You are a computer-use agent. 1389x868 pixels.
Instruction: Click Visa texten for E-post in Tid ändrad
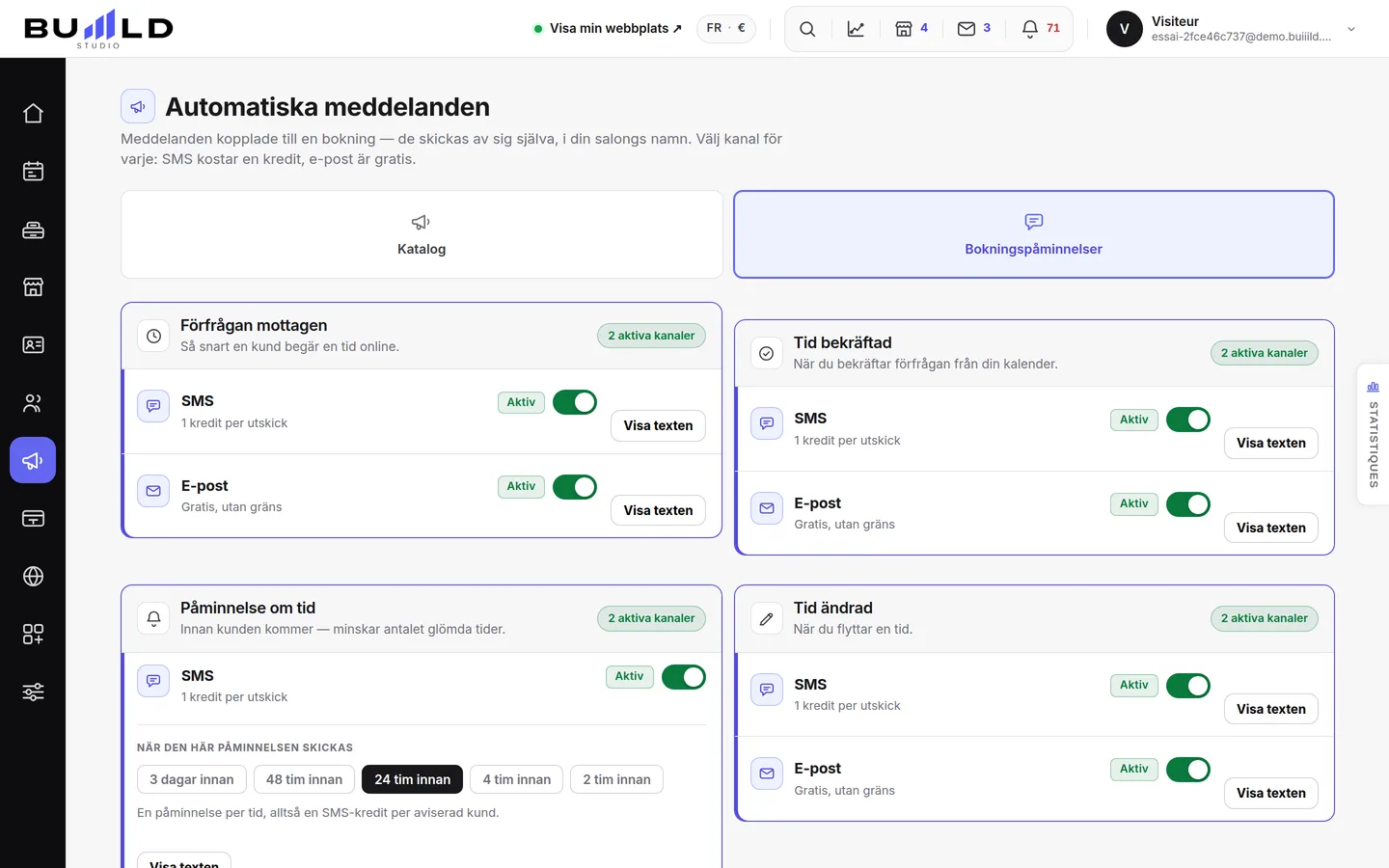[1271, 793]
